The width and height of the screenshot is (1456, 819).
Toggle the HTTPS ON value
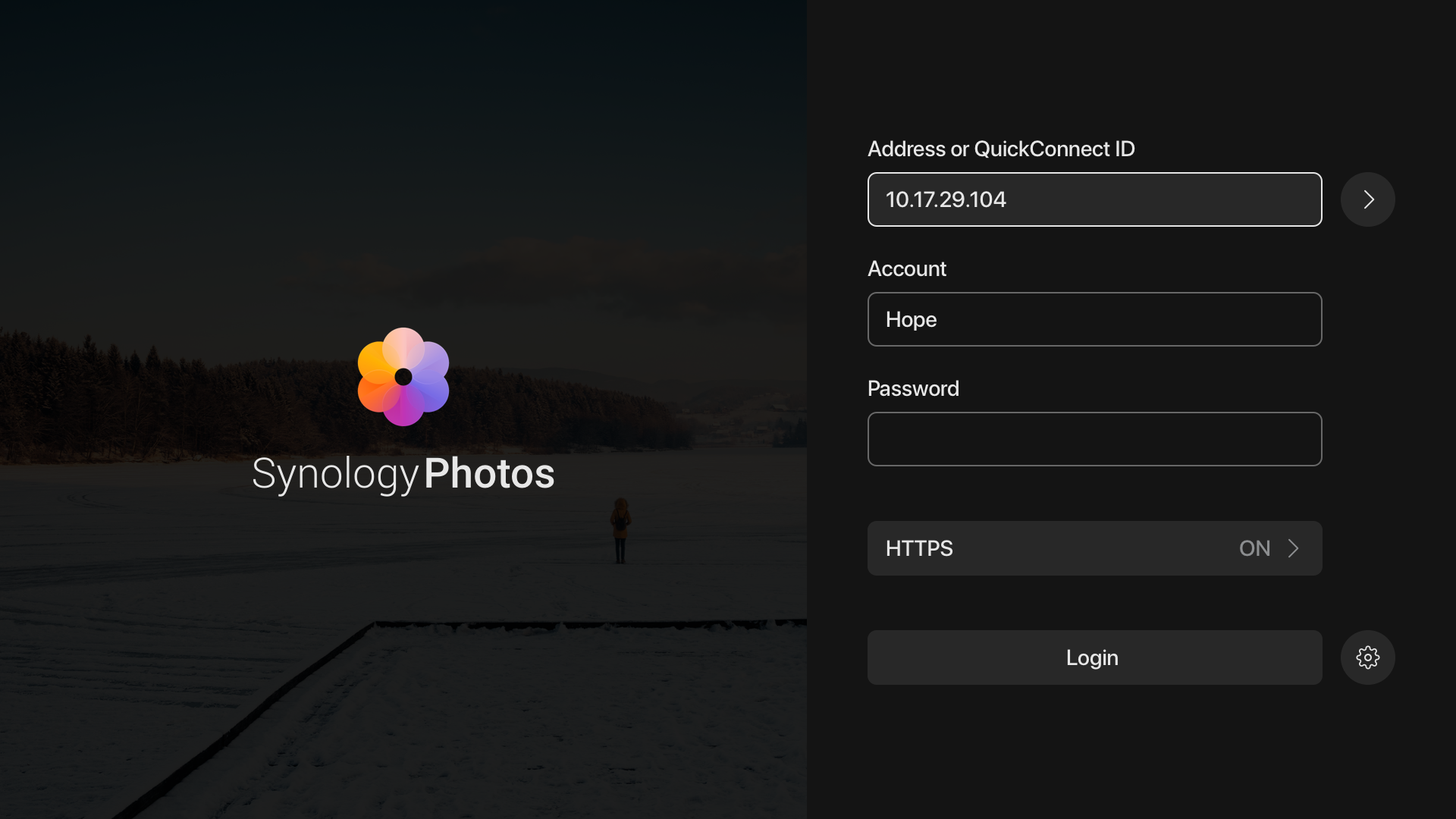pos(1254,548)
